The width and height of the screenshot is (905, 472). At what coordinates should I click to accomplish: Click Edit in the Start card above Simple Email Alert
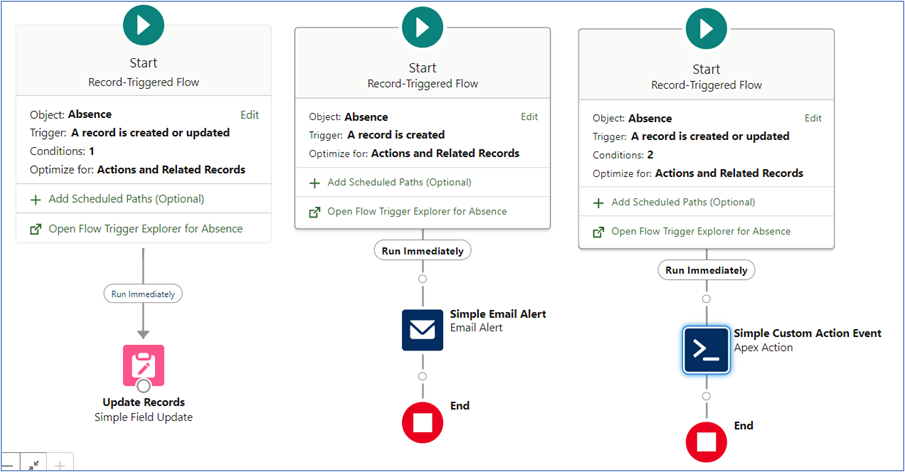coord(529,117)
